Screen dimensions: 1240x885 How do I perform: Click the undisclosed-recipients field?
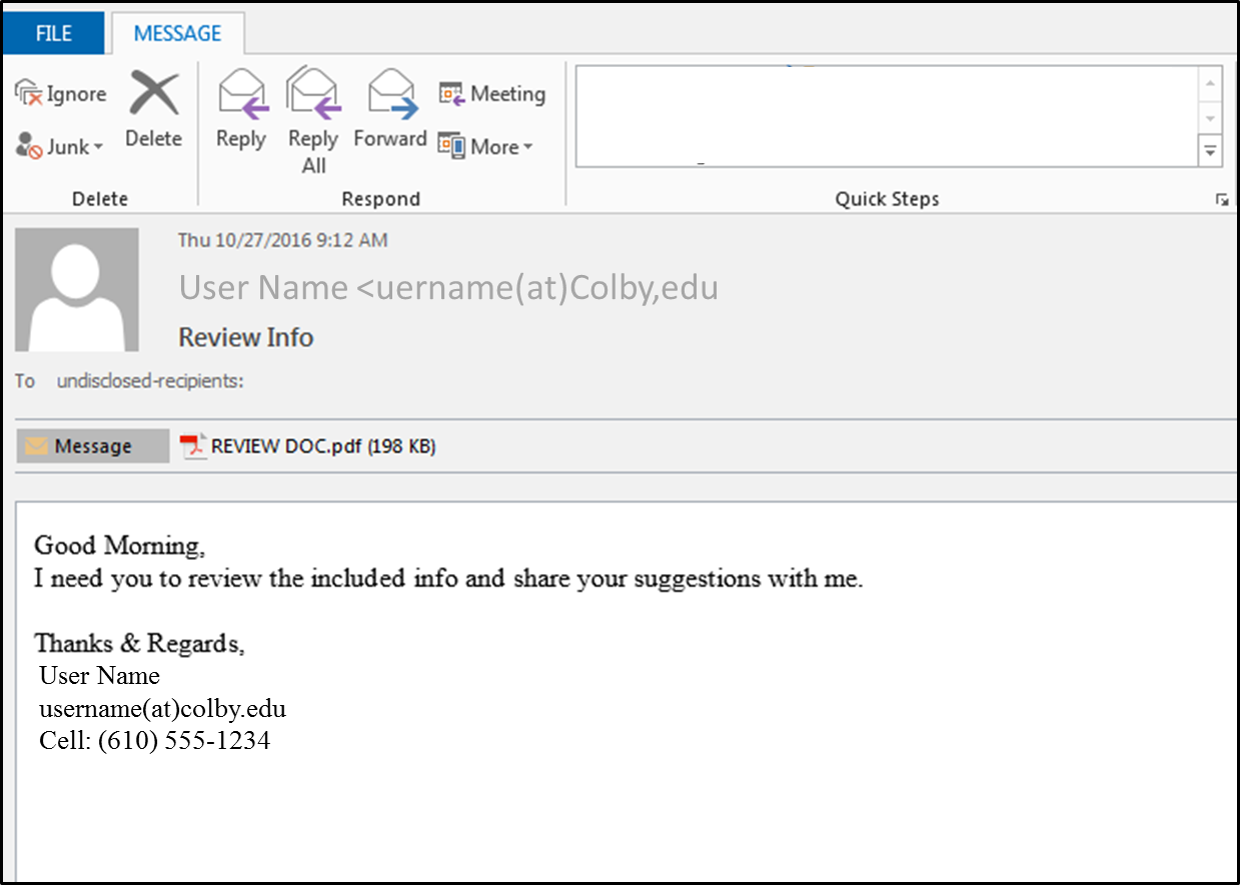click(150, 381)
